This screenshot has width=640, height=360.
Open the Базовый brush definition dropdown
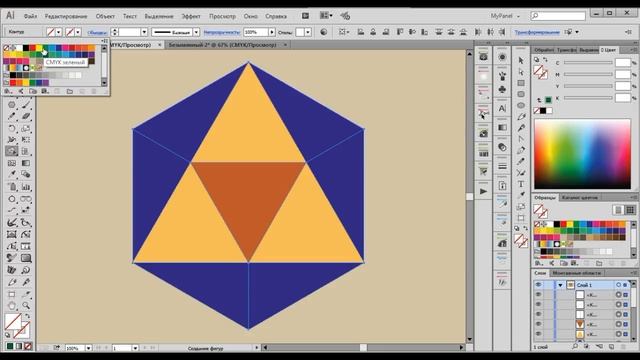click(196, 32)
